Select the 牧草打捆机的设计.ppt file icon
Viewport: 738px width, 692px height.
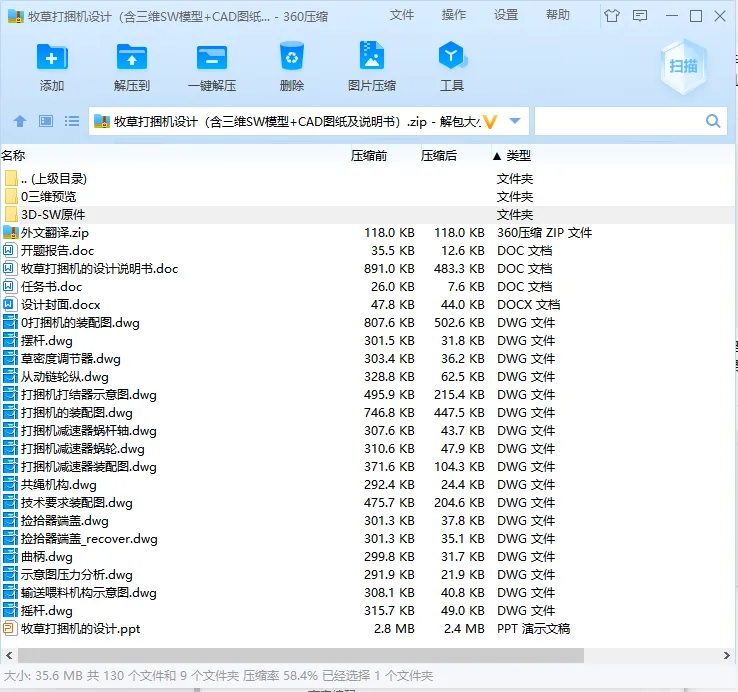point(9,628)
